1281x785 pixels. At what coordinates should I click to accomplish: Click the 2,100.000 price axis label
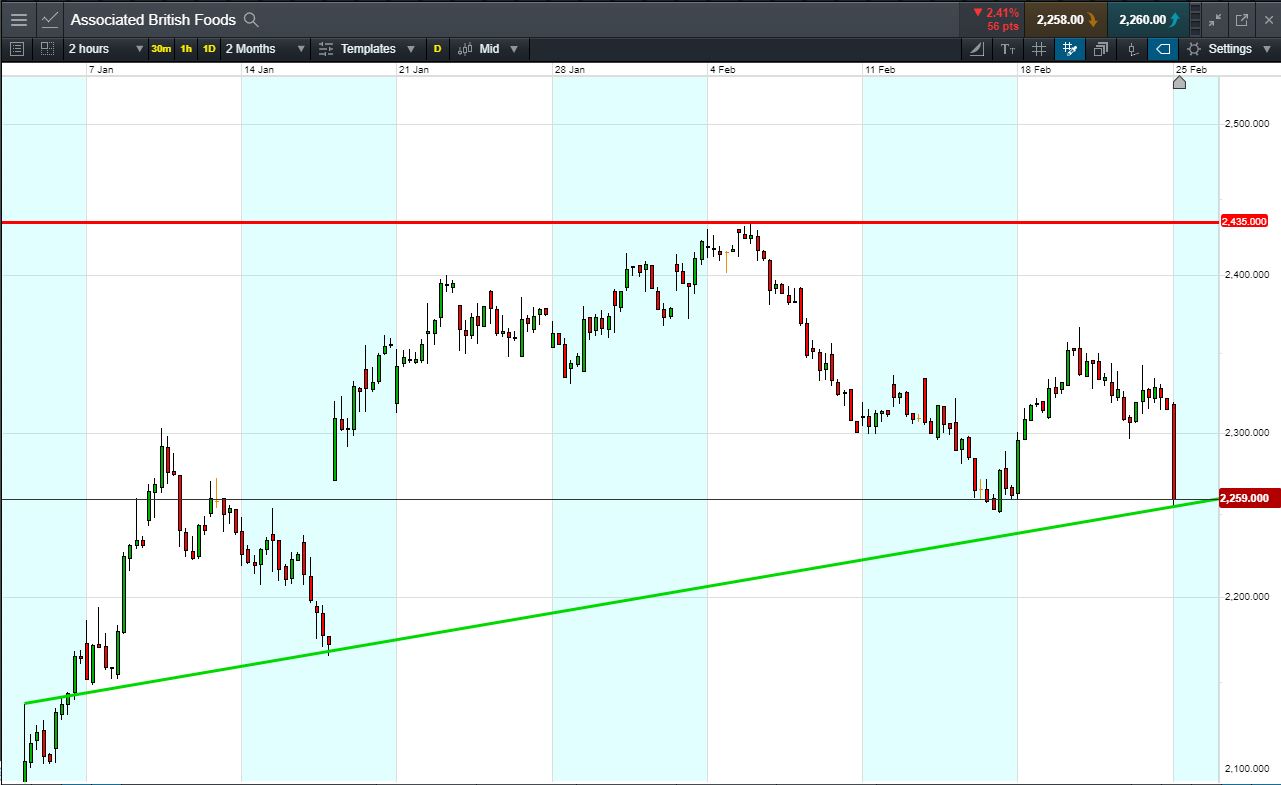pos(1246,768)
